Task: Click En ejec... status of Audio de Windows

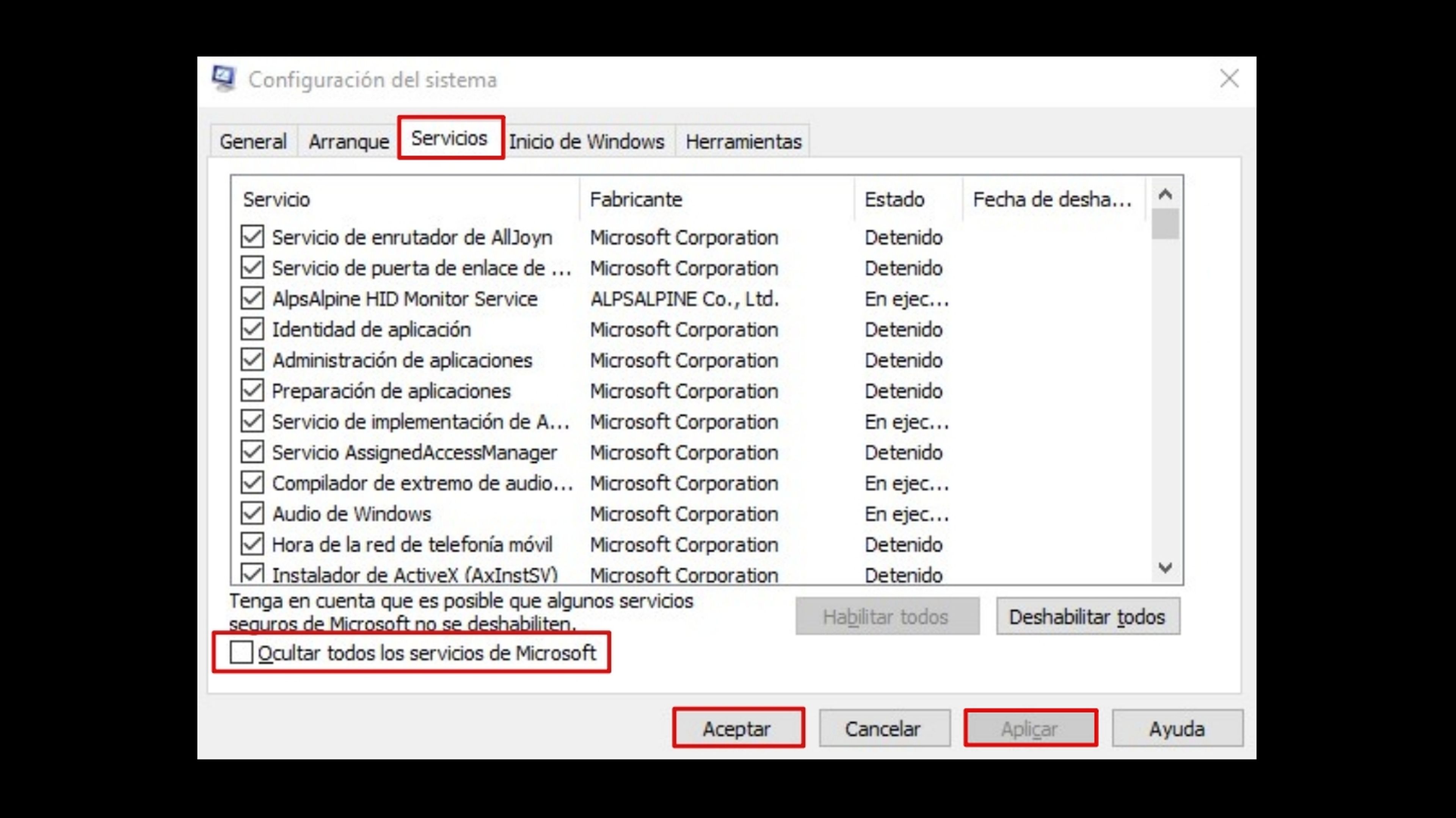Action: tap(907, 514)
